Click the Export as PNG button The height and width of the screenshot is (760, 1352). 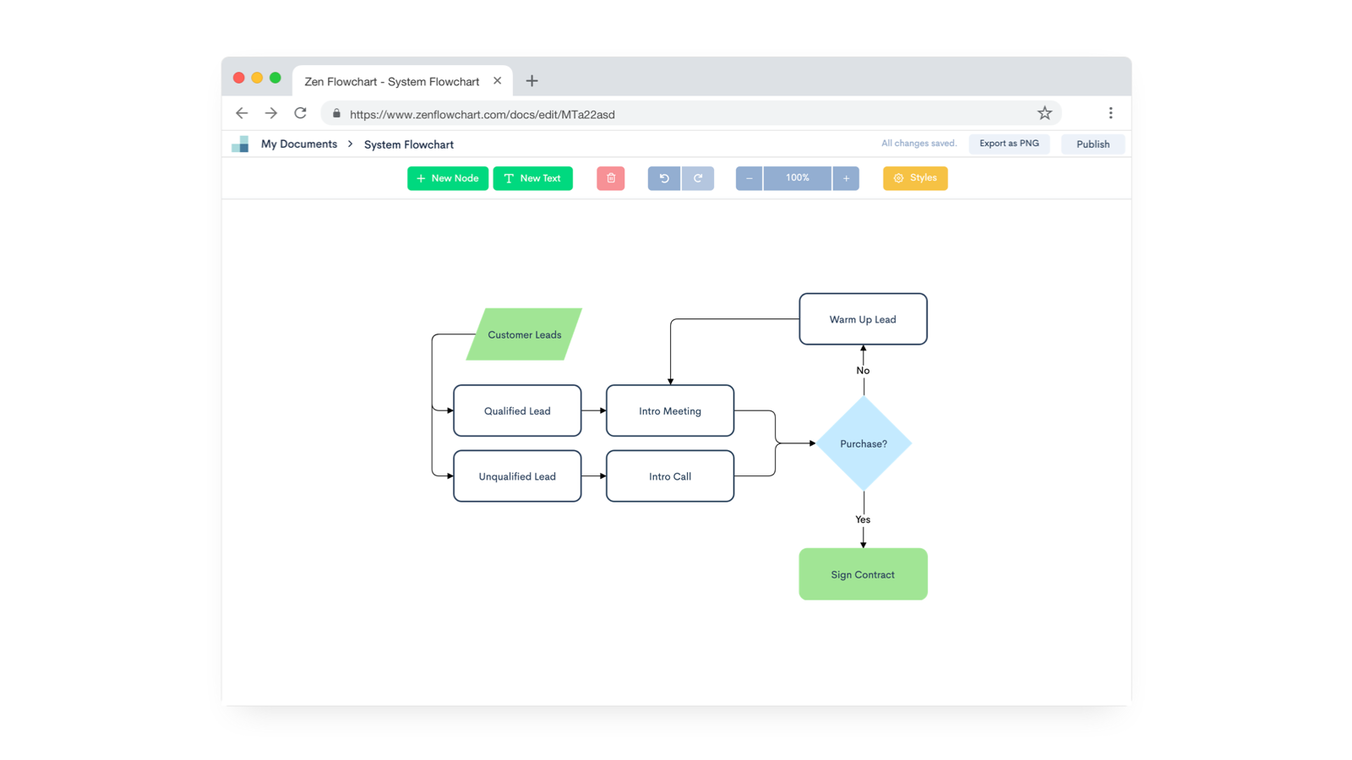coord(1009,143)
